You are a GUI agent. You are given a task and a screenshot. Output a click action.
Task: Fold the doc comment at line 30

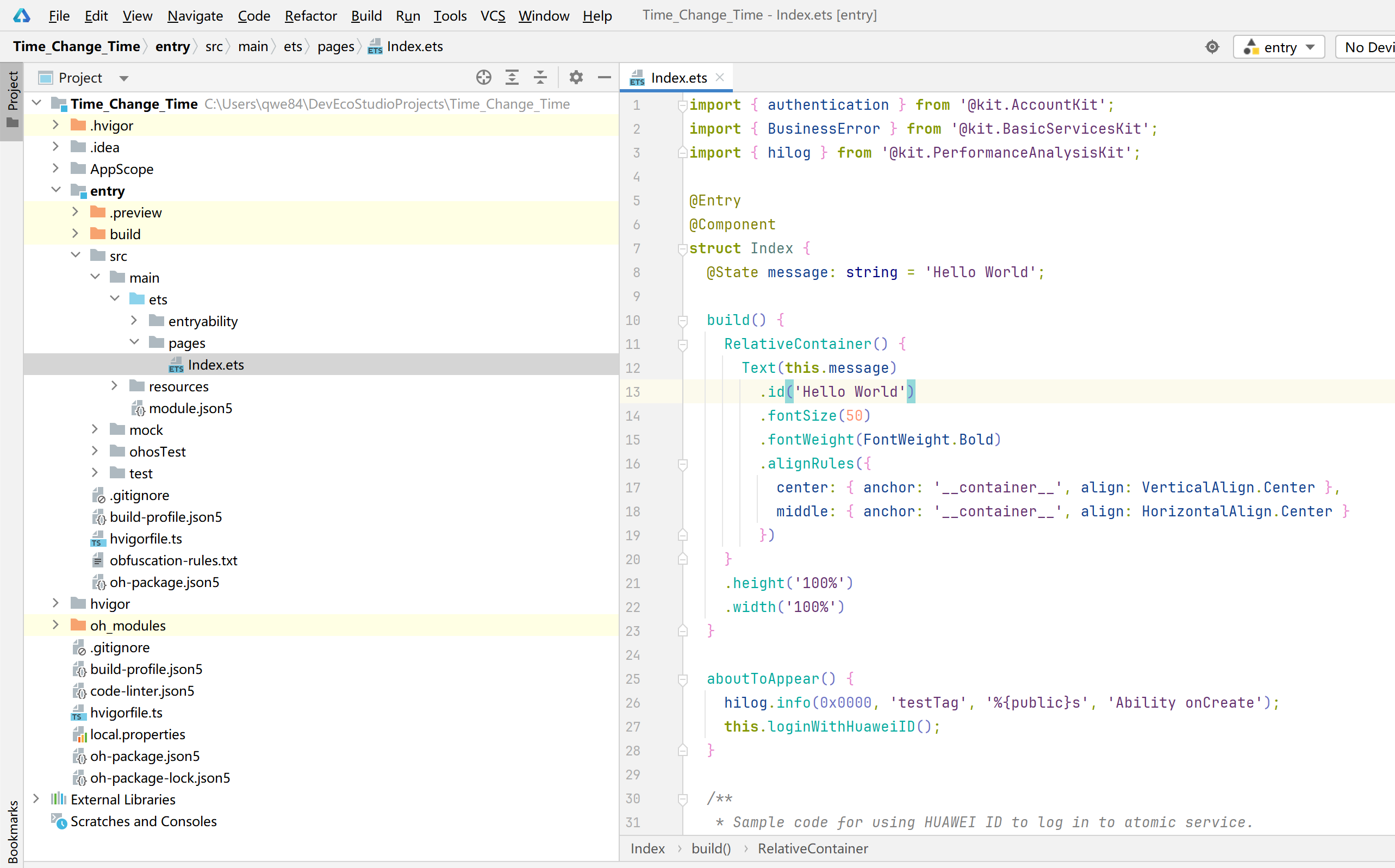coord(683,799)
